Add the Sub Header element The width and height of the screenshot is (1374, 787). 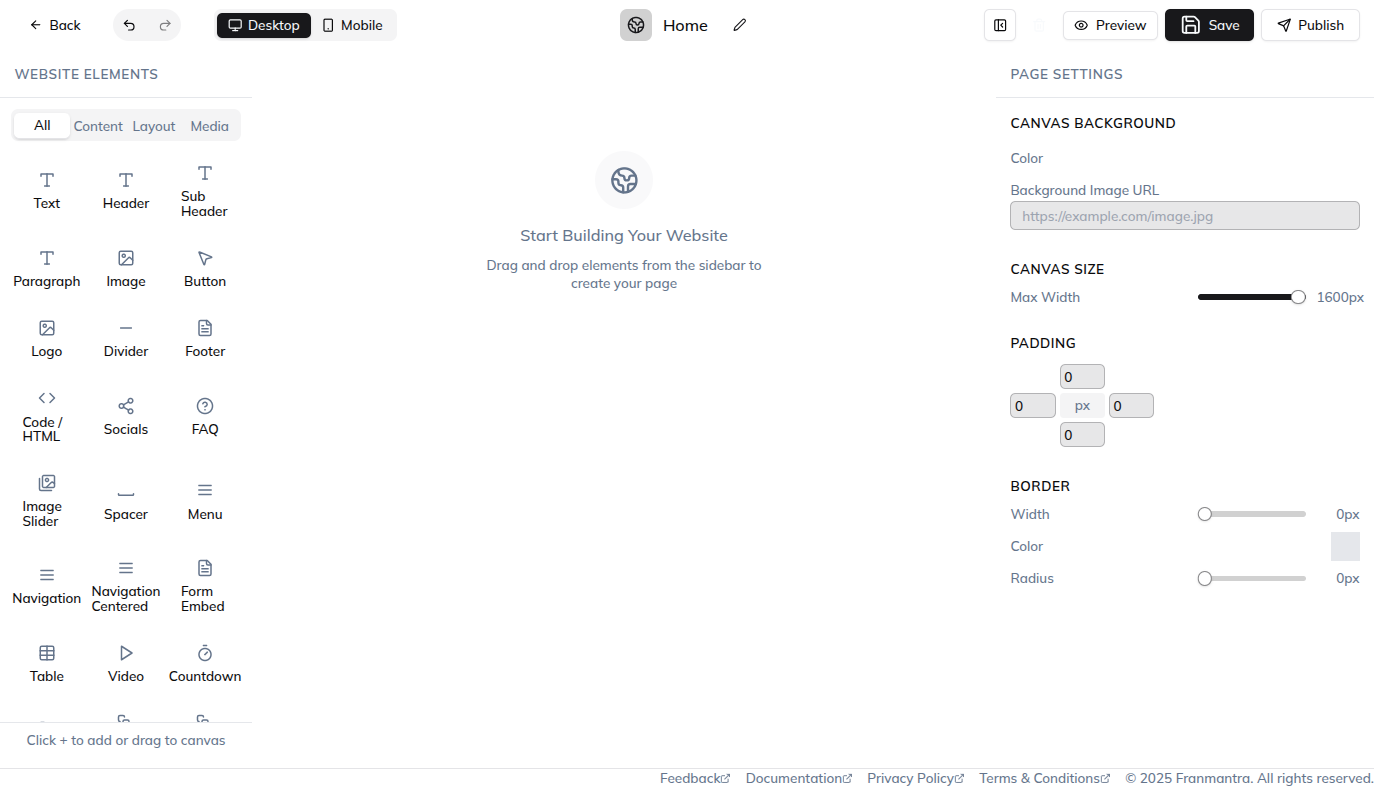click(205, 191)
